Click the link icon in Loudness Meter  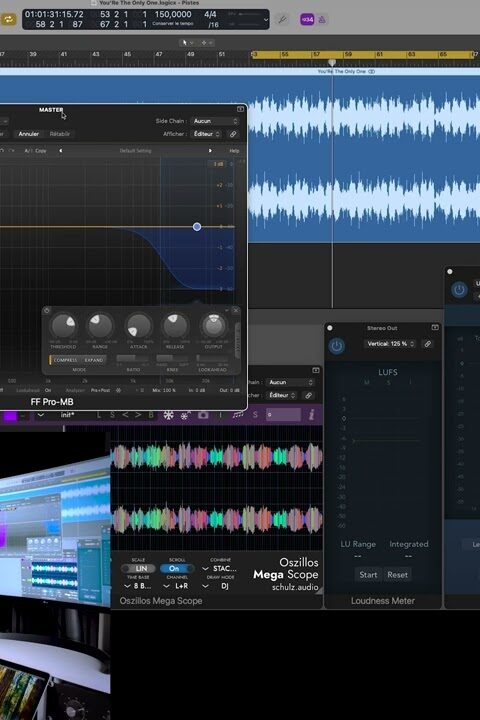(428, 344)
